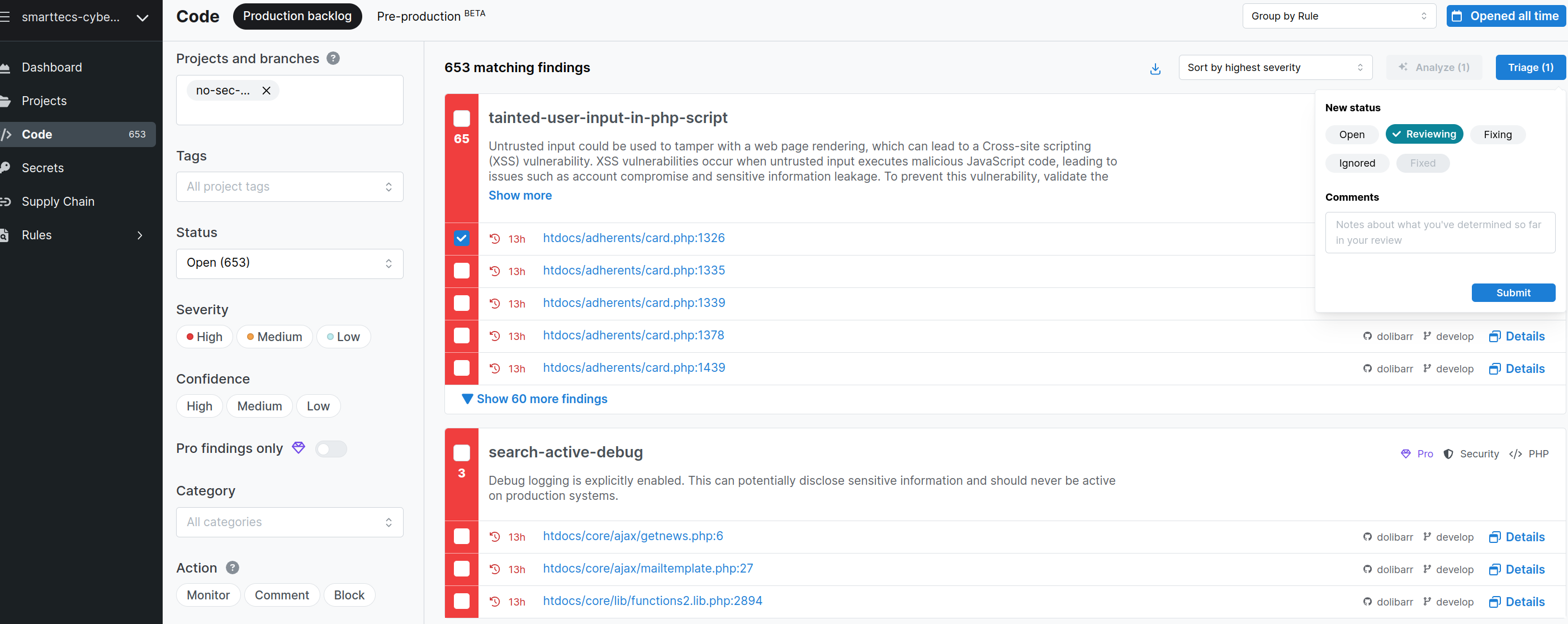Check the checkbox next to card.php:1335

461,270
